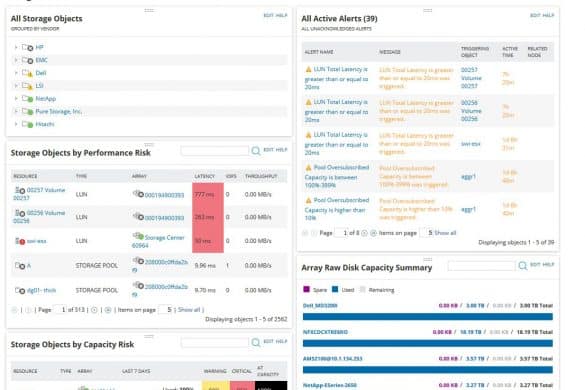Go to last page in Performance Risk pager
The height and width of the screenshot is (390, 585).
tap(108, 310)
